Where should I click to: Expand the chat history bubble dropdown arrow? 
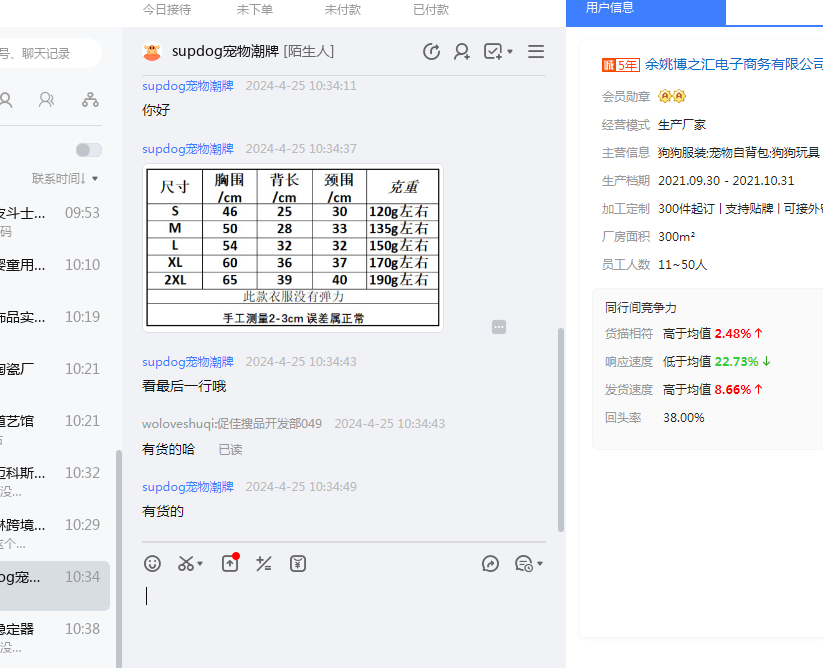pyautogui.click(x=540, y=565)
